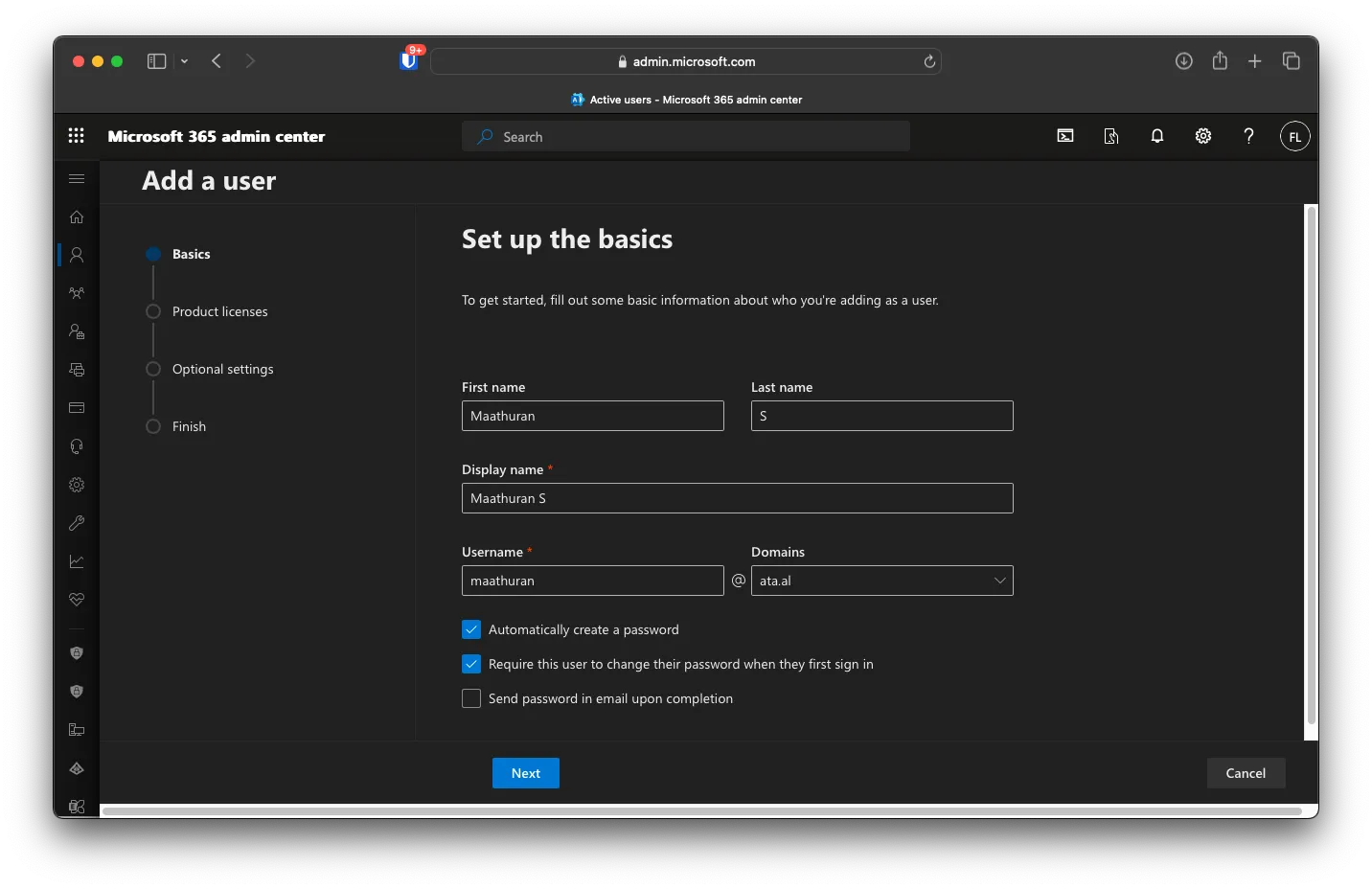Viewport: 1372px width, 889px height.
Task: Open notifications bell in header
Action: click(1157, 136)
